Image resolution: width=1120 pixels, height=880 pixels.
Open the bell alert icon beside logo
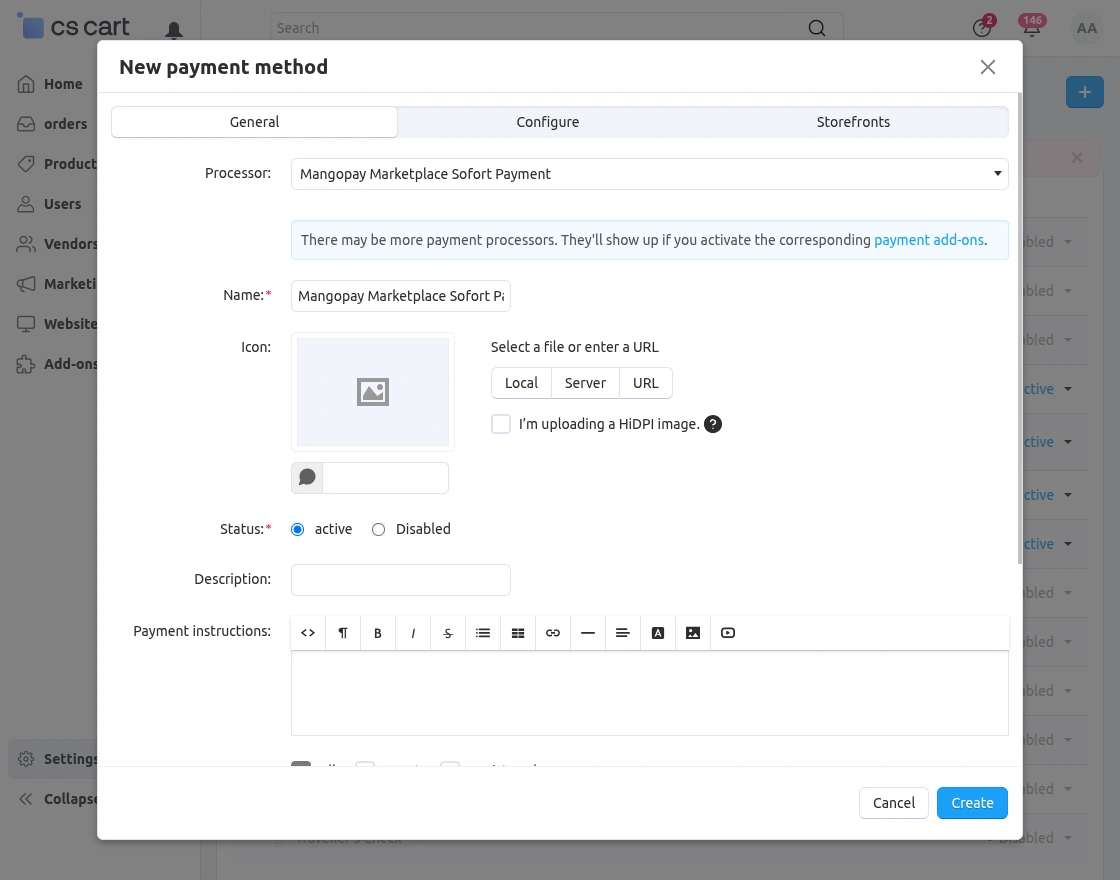(x=174, y=30)
